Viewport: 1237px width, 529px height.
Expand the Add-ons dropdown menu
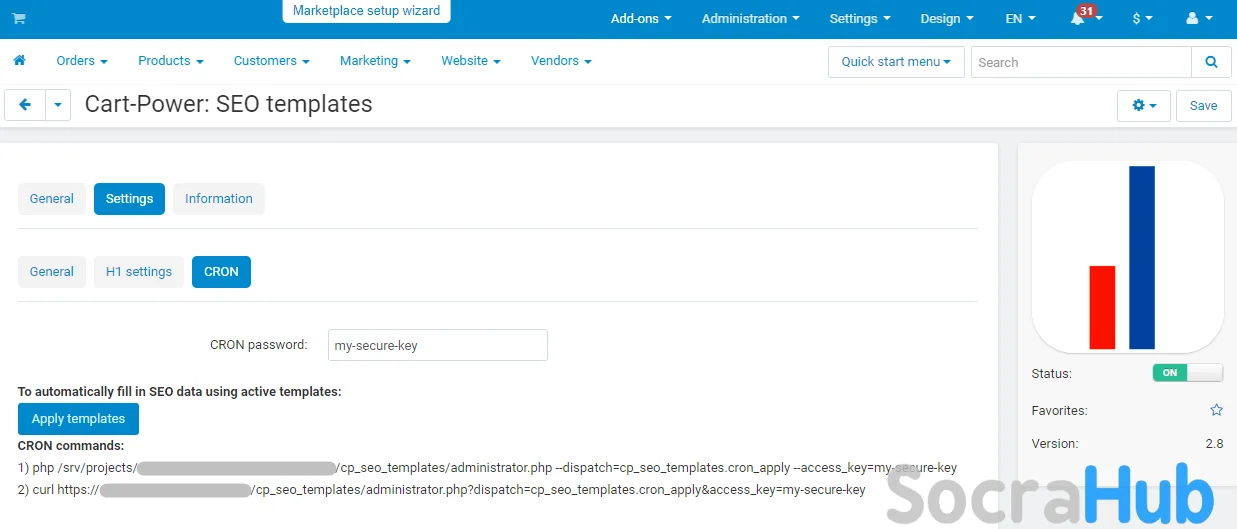tap(640, 19)
